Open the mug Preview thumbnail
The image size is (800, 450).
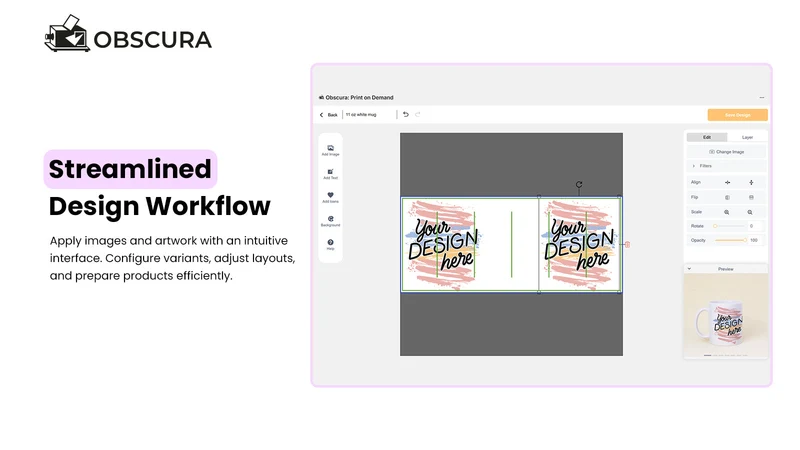tap(726, 315)
